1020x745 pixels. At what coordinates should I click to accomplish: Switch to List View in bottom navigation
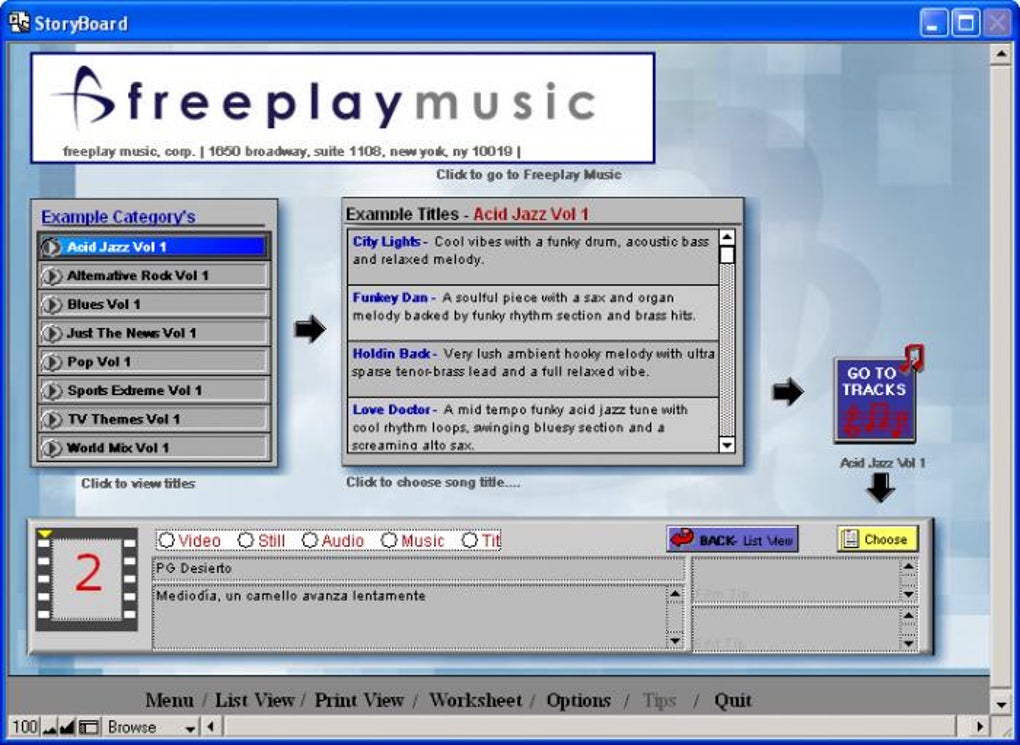pyautogui.click(x=254, y=701)
